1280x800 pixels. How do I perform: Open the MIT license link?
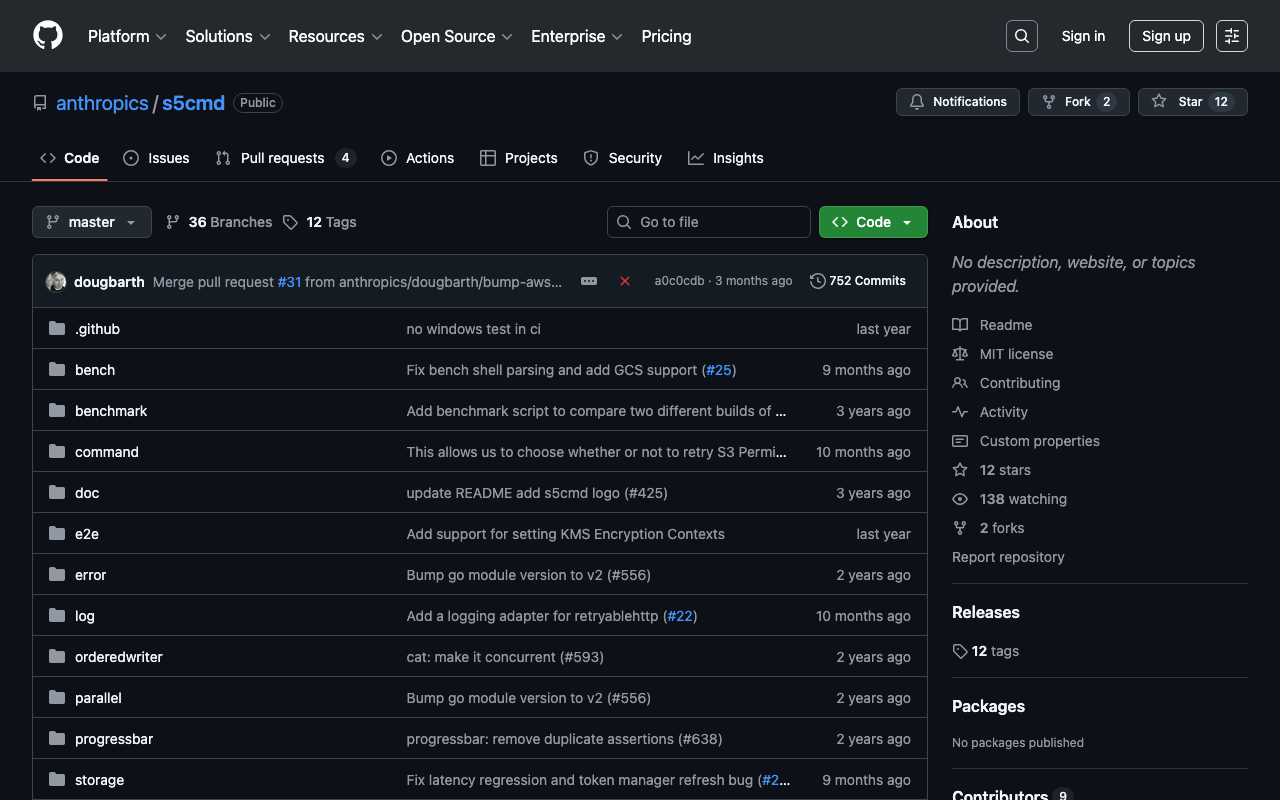click(x=1016, y=354)
